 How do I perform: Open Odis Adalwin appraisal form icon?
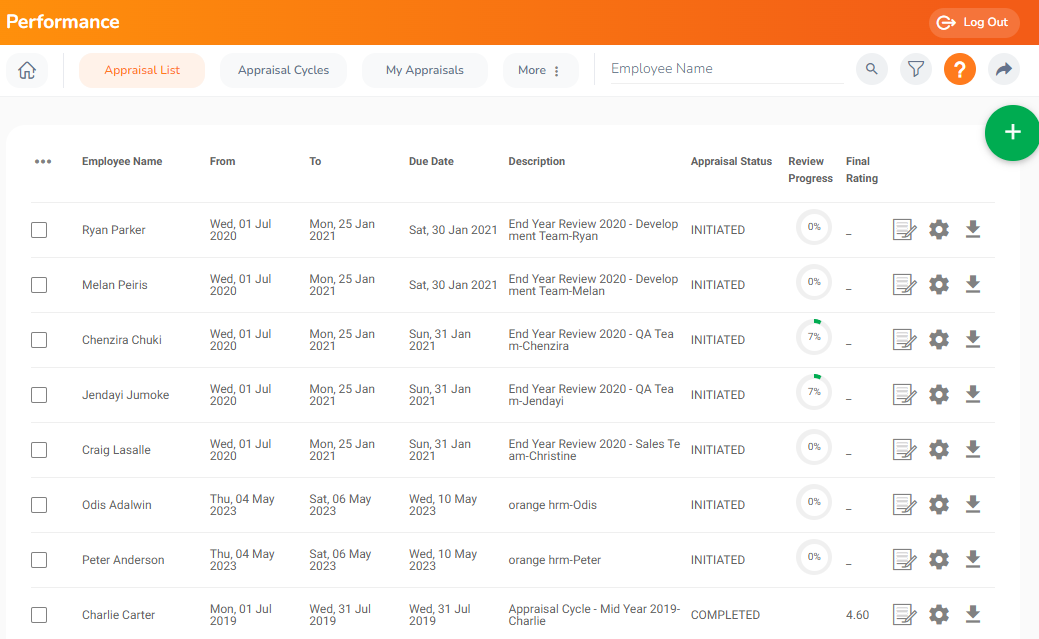point(904,505)
